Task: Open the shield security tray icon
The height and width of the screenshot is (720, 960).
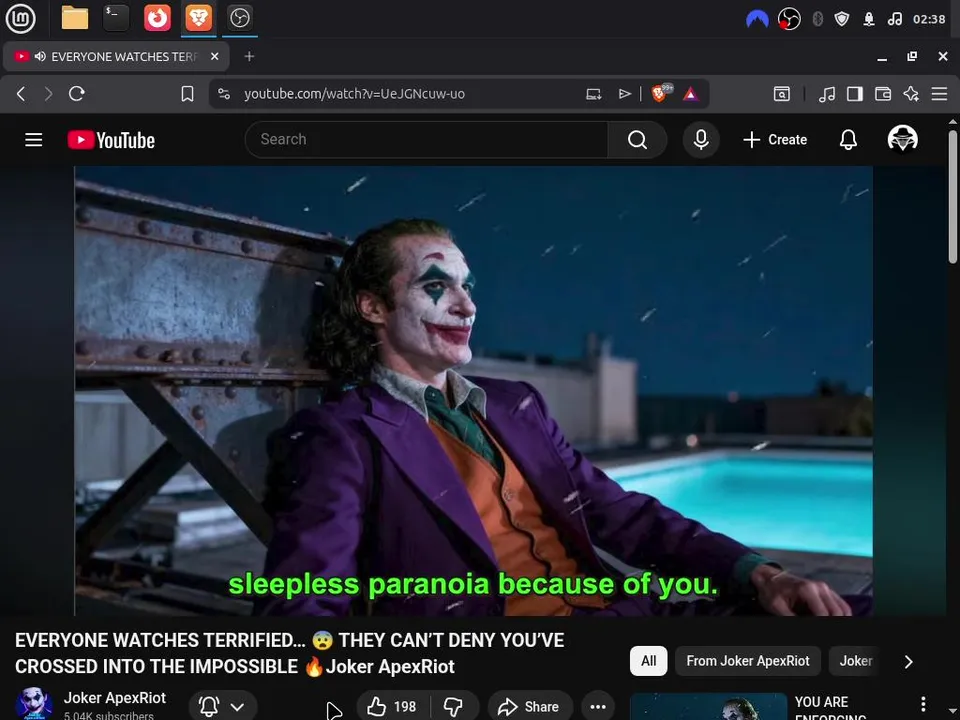Action: [842, 20]
